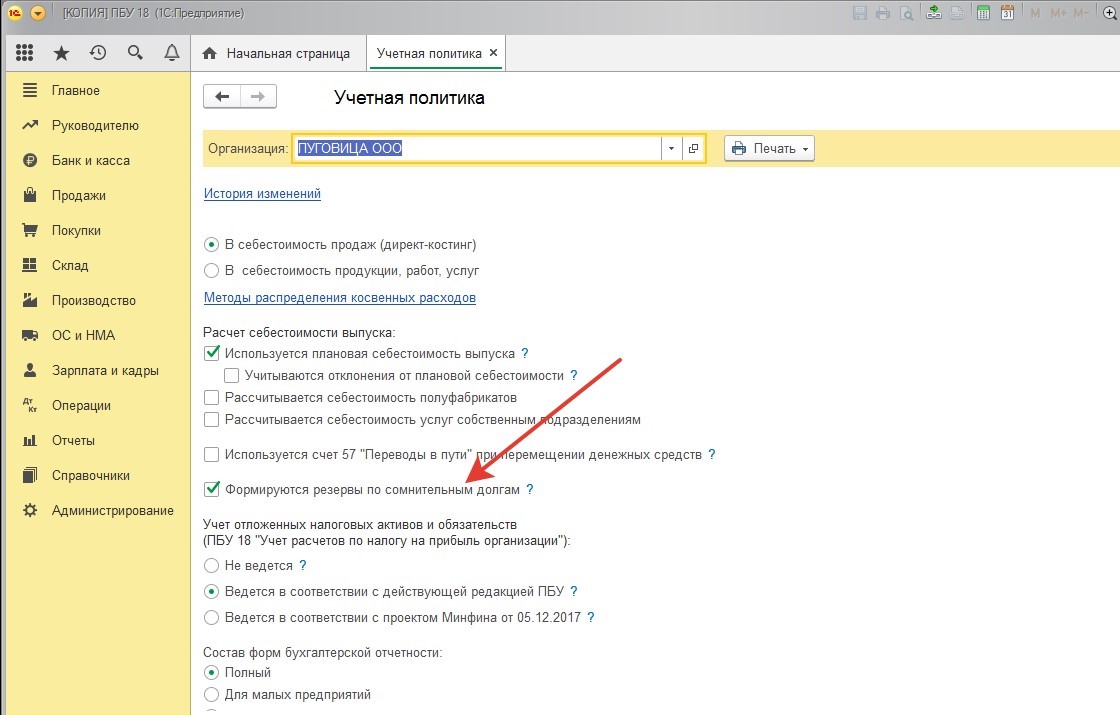
Task: Expand the Организация dropdown arrow
Action: coord(671,149)
